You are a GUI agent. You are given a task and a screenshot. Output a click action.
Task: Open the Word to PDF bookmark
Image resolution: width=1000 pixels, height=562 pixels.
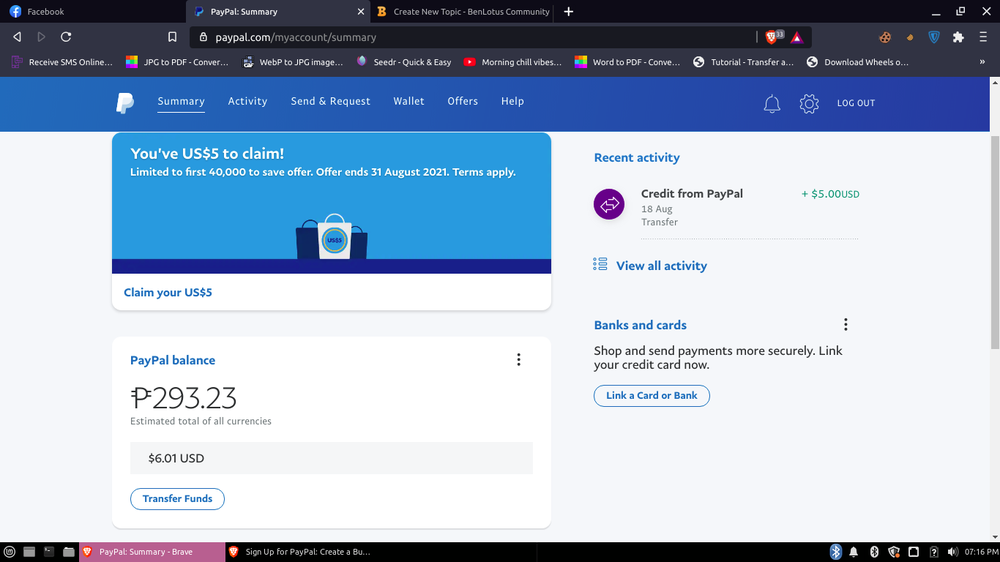pos(628,62)
